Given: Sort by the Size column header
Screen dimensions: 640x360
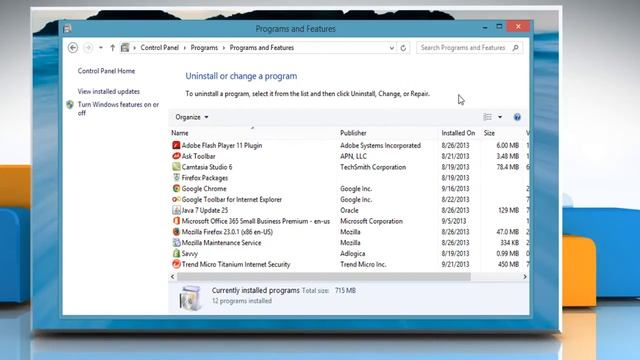Looking at the screenshot, I should point(489,133).
